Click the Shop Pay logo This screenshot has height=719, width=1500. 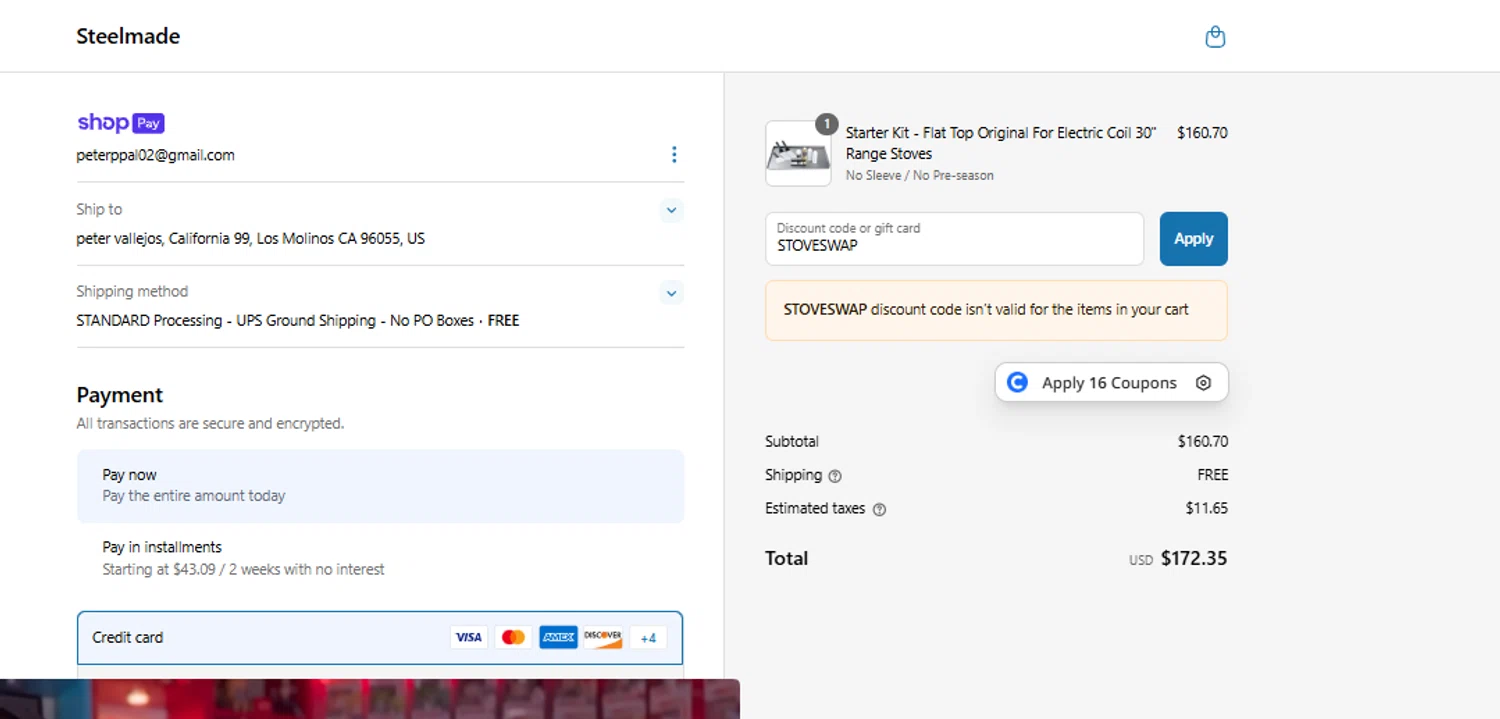click(120, 123)
